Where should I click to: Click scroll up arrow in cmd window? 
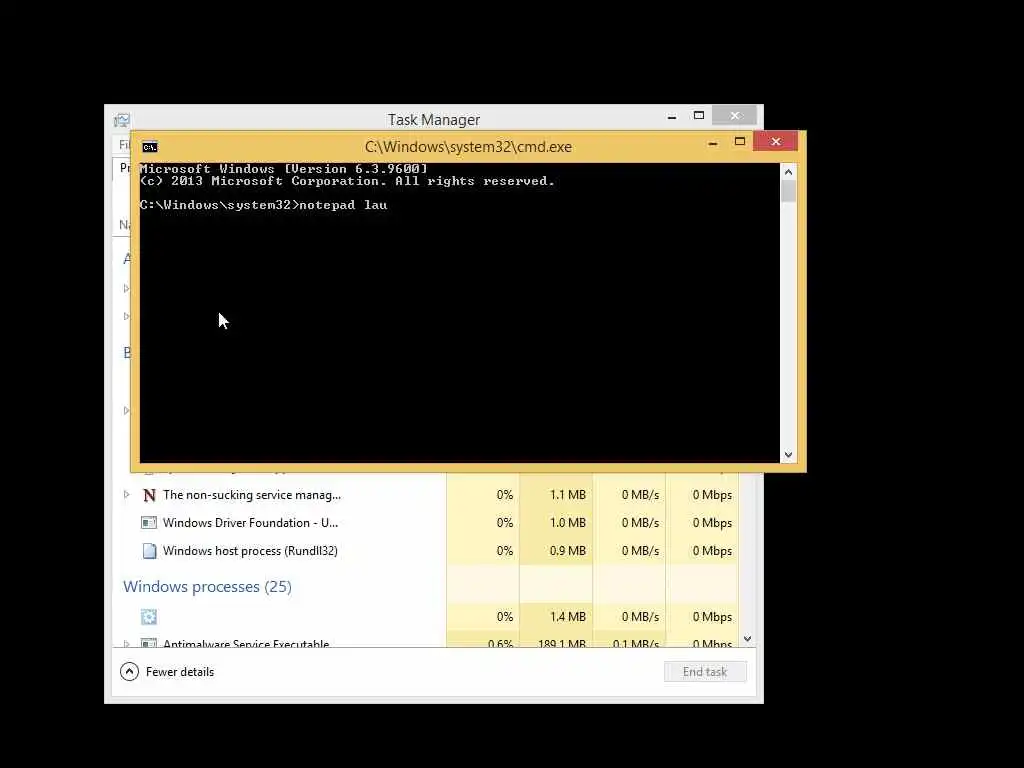(x=788, y=172)
